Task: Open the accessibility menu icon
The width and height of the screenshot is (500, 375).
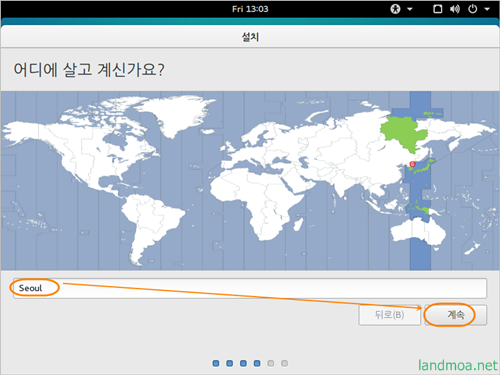Action: click(x=395, y=9)
